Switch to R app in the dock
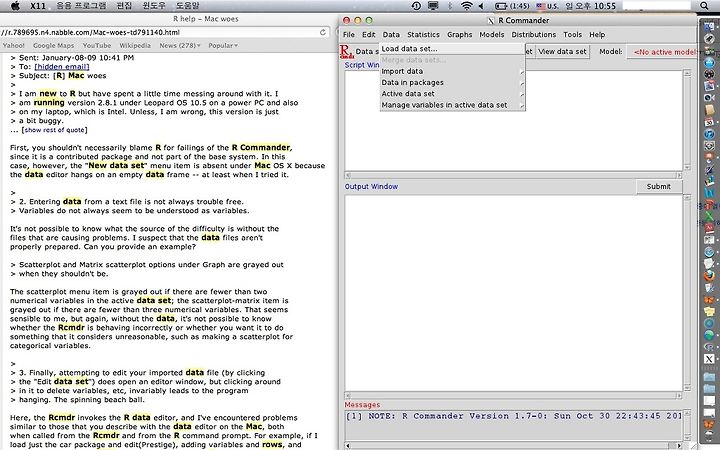Viewport: 720px width, 450px height. 709,347
